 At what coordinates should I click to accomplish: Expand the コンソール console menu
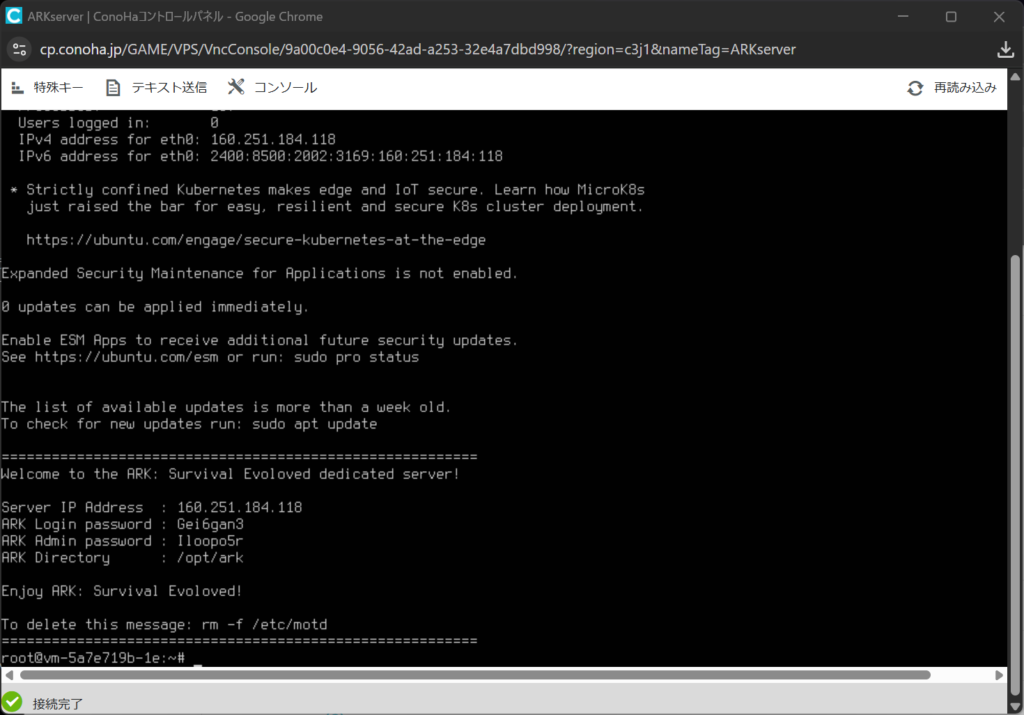coord(285,88)
